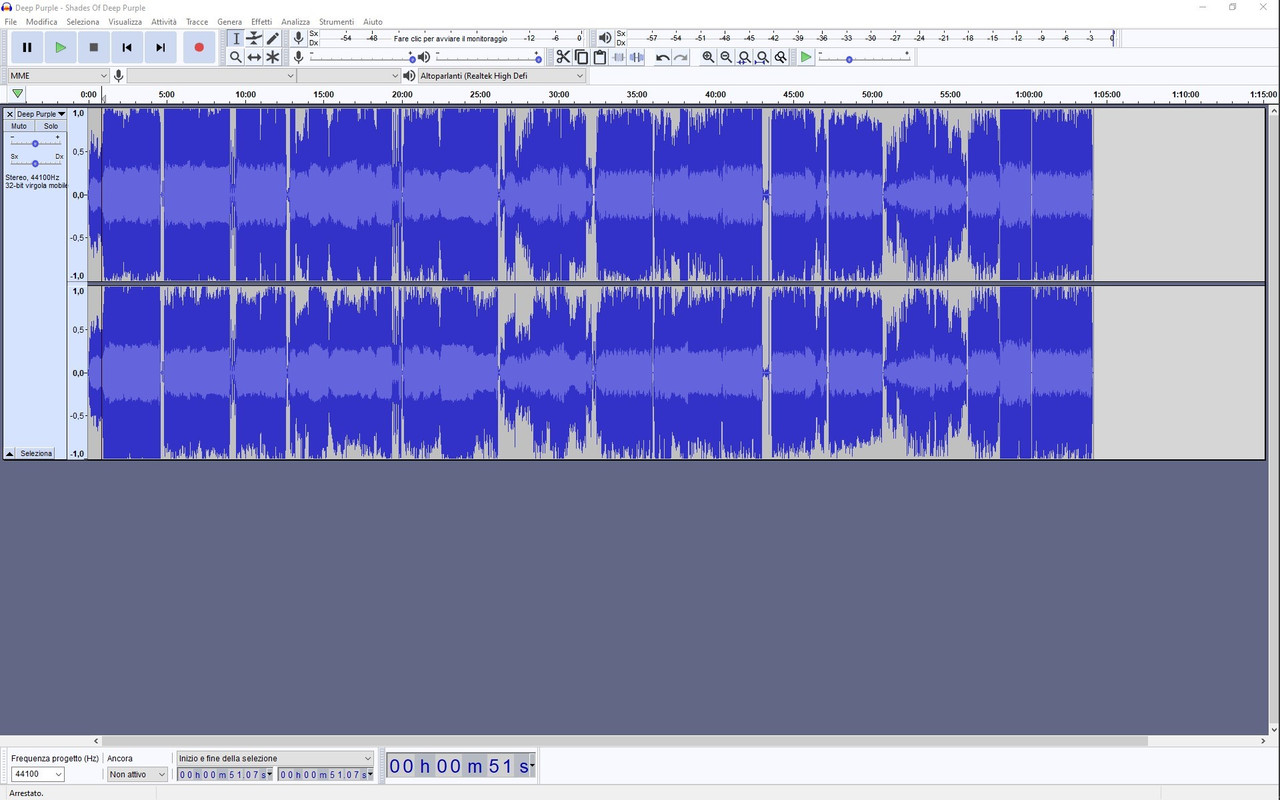The height and width of the screenshot is (800, 1280).
Task: Open the Visualizza menu
Action: pos(125,21)
